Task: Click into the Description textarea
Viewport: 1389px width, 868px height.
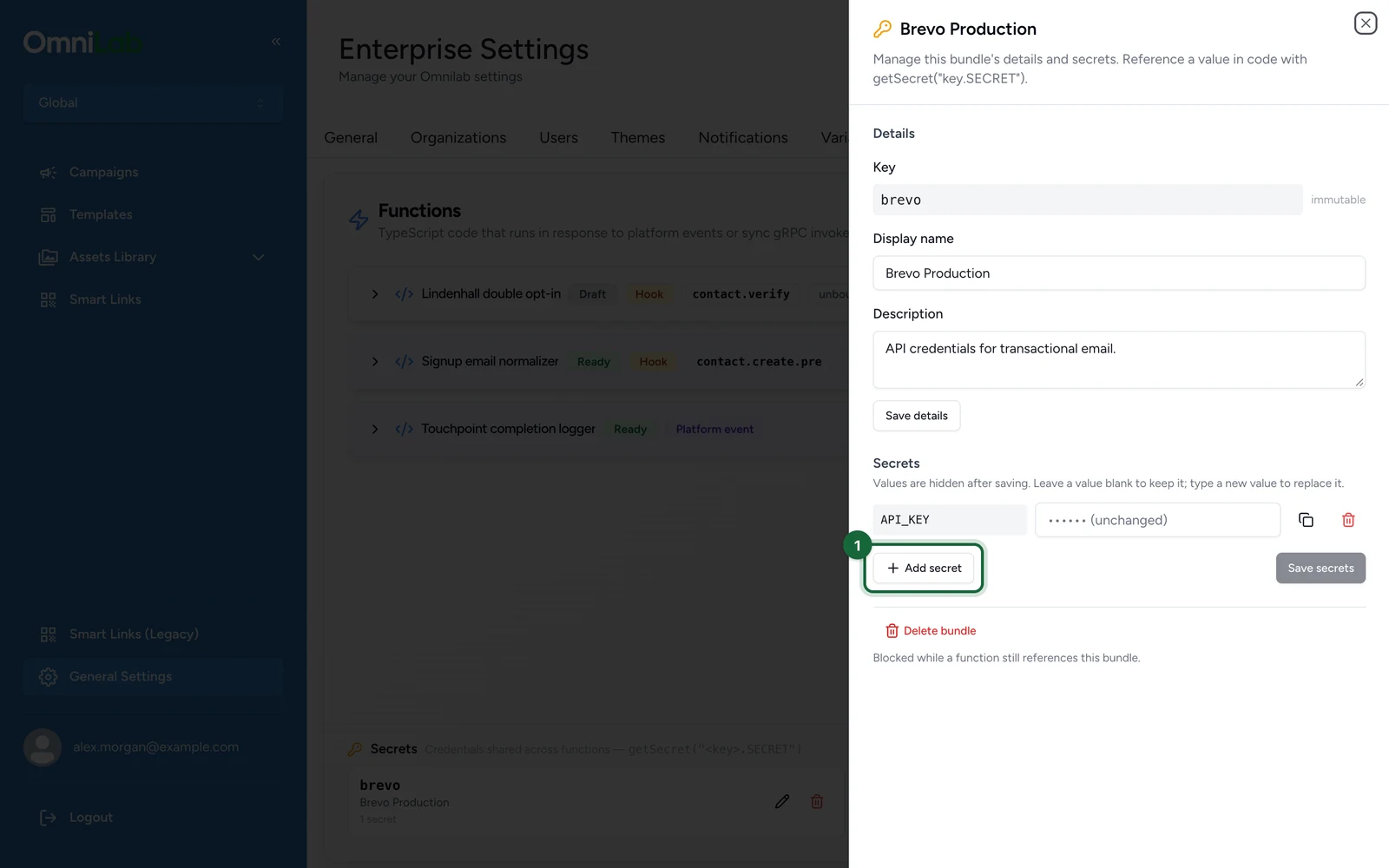Action: tap(1119, 359)
